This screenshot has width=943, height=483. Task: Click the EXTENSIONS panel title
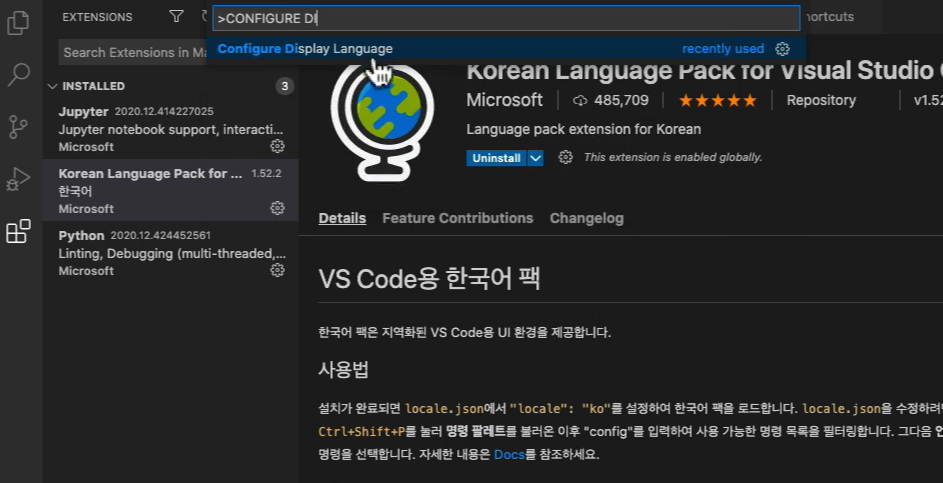click(97, 17)
